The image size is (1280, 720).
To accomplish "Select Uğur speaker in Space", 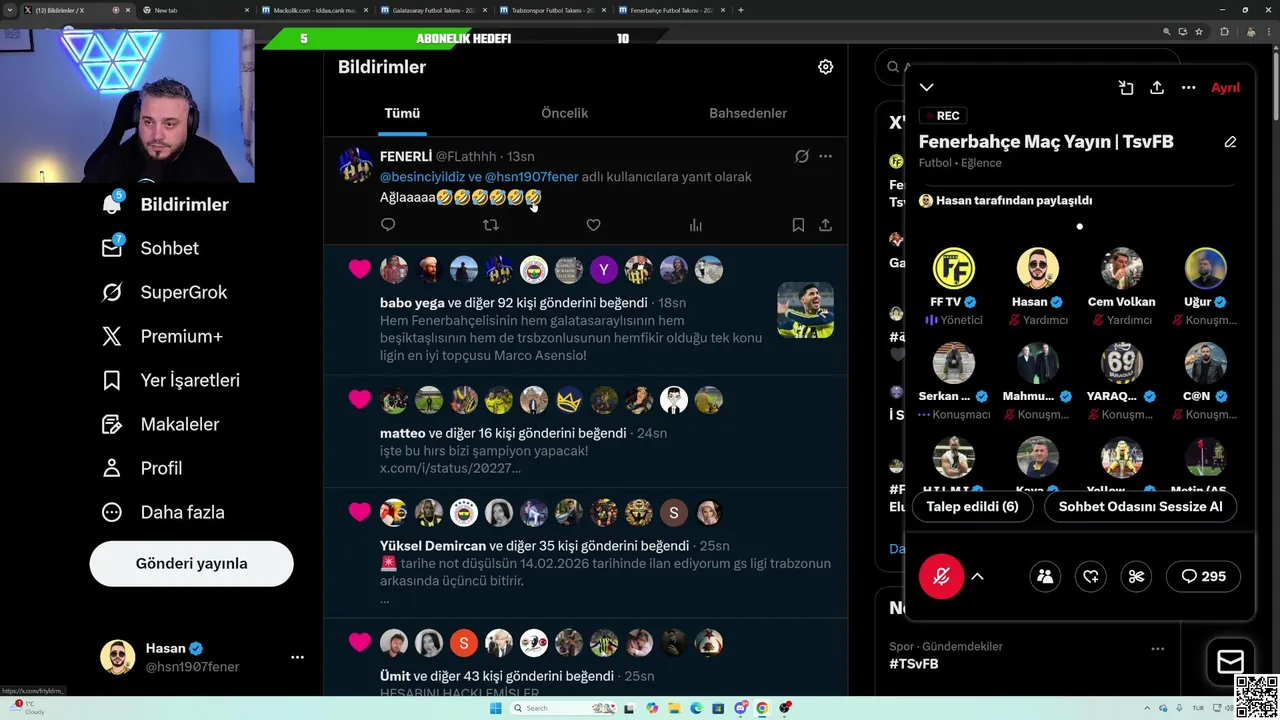I will (1205, 268).
